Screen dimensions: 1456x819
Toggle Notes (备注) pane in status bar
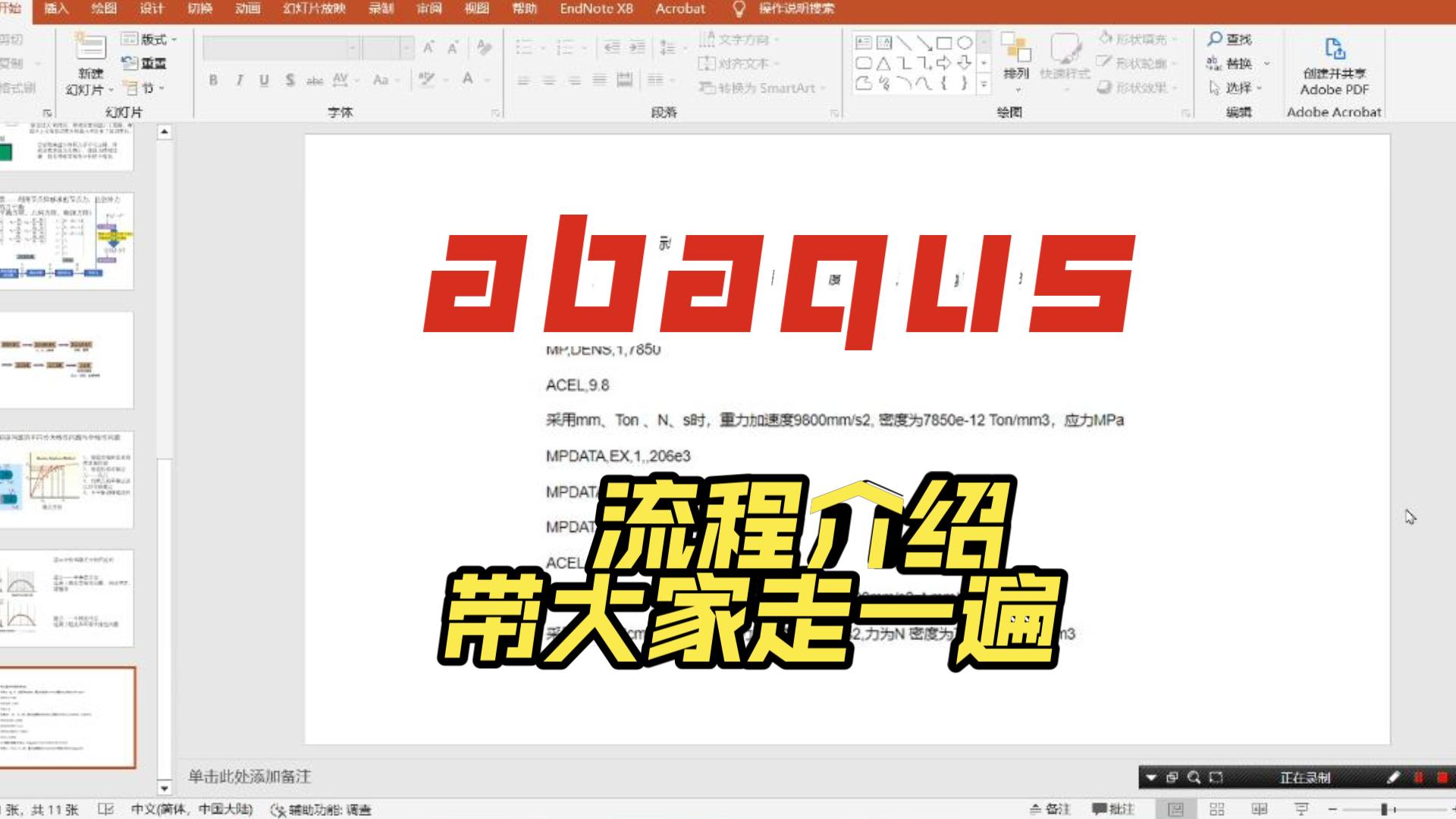point(1050,810)
